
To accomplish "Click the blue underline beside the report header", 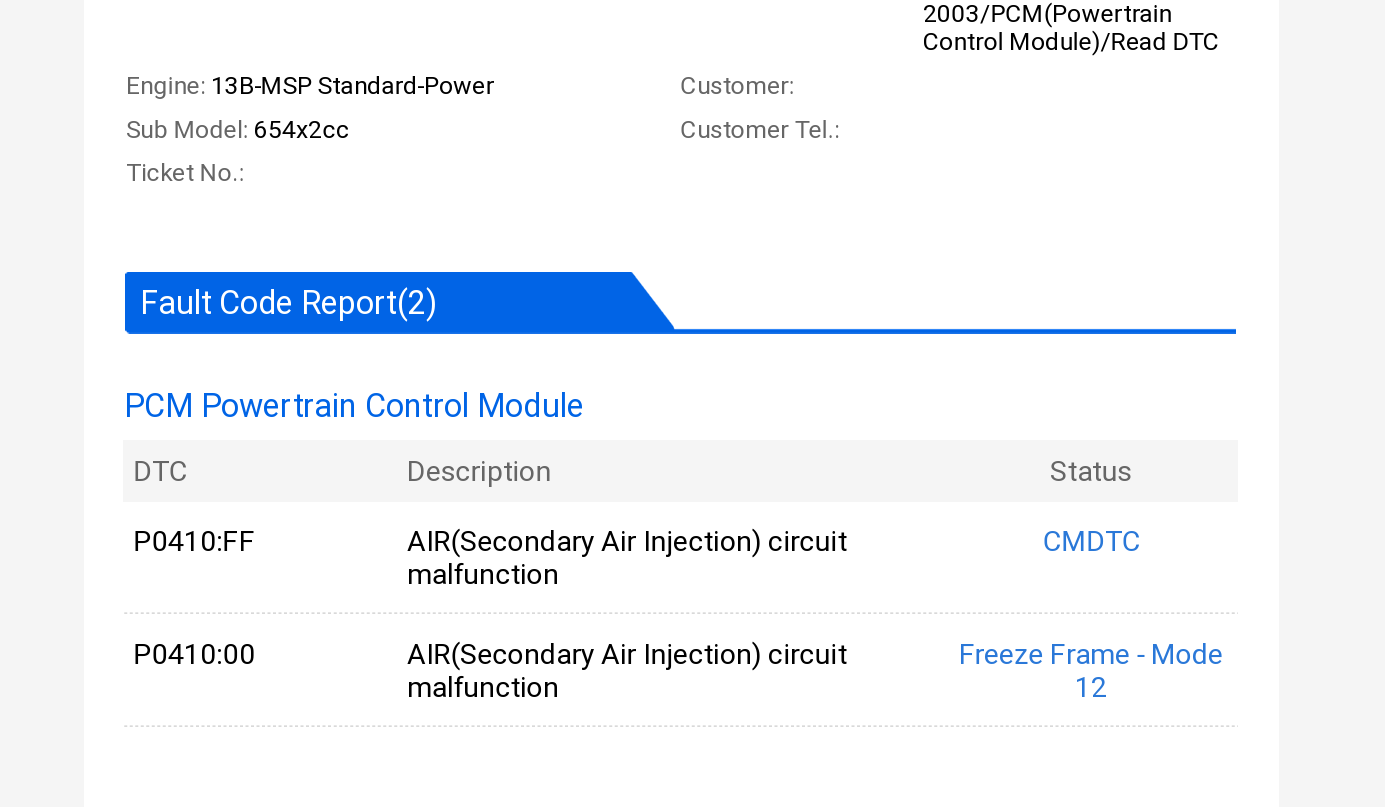I will (x=955, y=331).
